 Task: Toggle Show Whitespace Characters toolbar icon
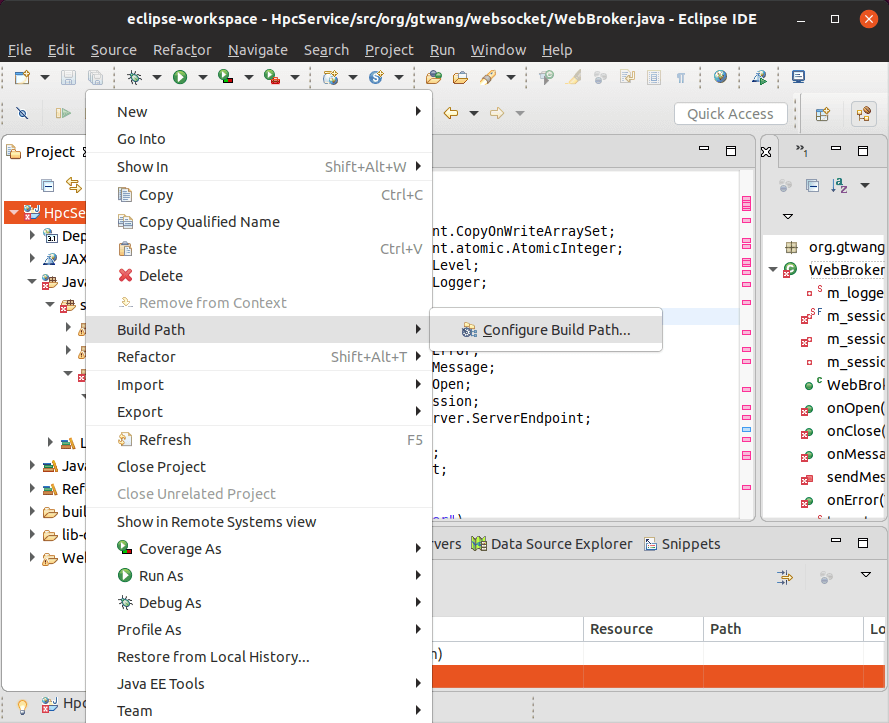coord(680,77)
